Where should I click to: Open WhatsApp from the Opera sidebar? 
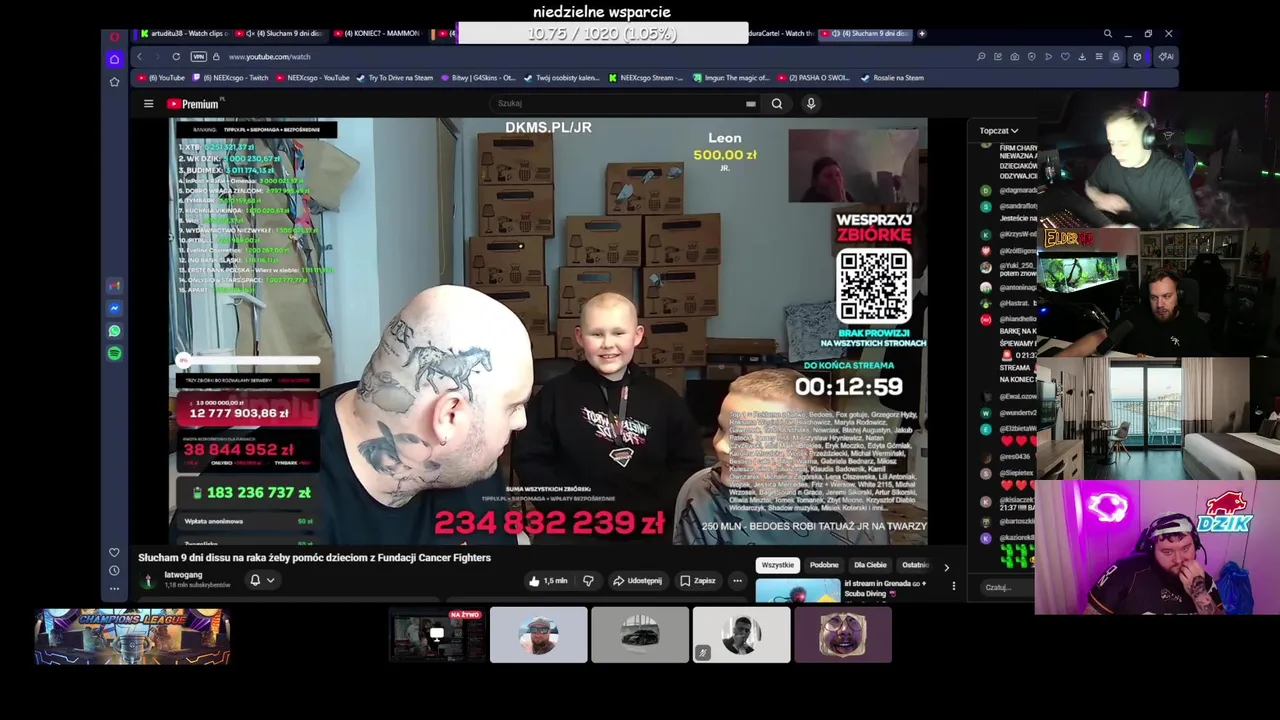[x=114, y=331]
